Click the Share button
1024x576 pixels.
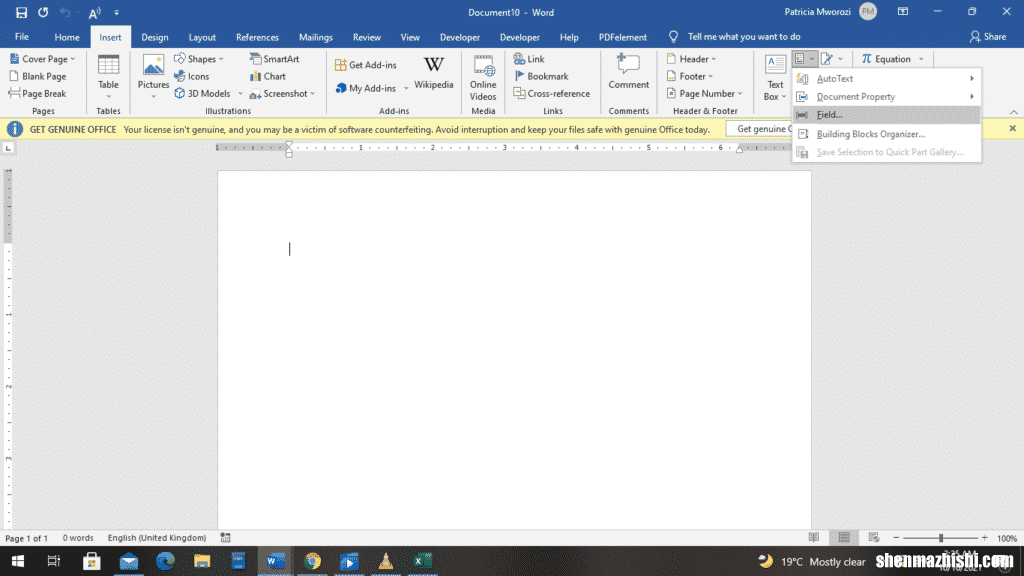[987, 37]
